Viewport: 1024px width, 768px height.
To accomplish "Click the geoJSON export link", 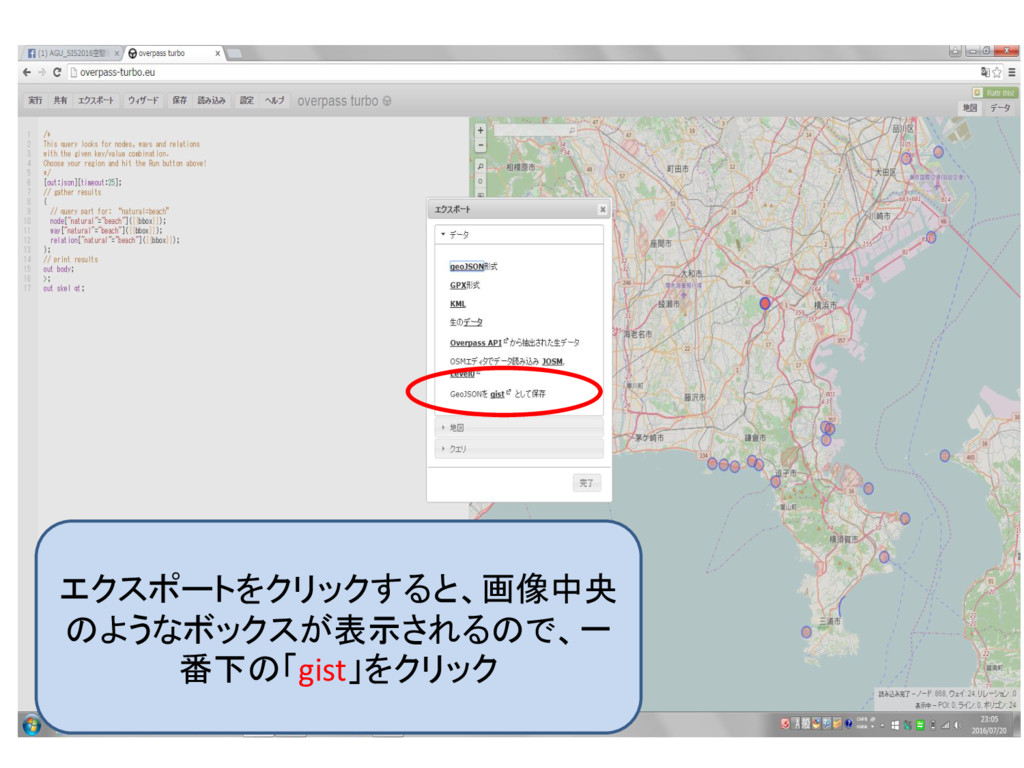I will pyautogui.click(x=467, y=267).
